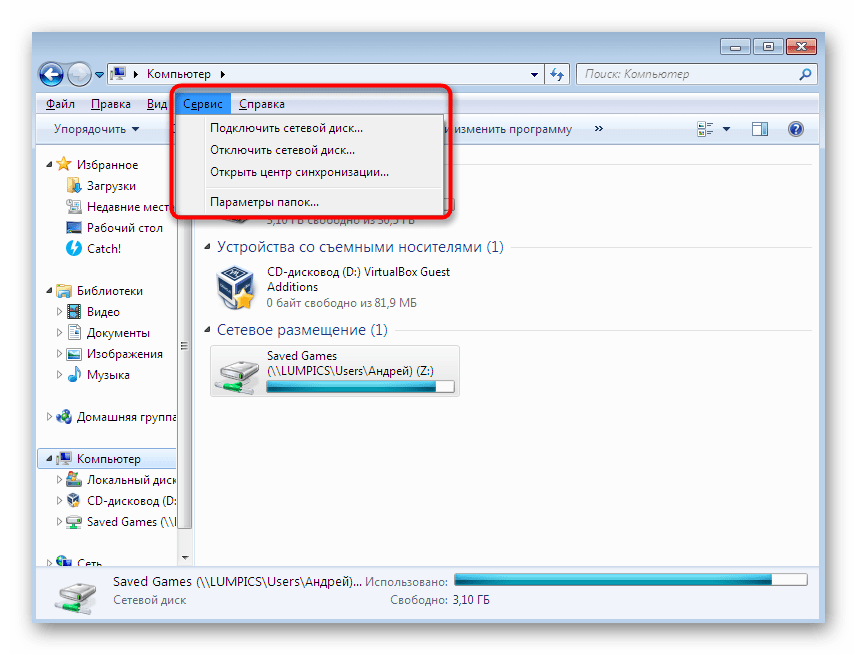857x655 pixels.
Task: Open the Правка menu
Action: coord(110,104)
